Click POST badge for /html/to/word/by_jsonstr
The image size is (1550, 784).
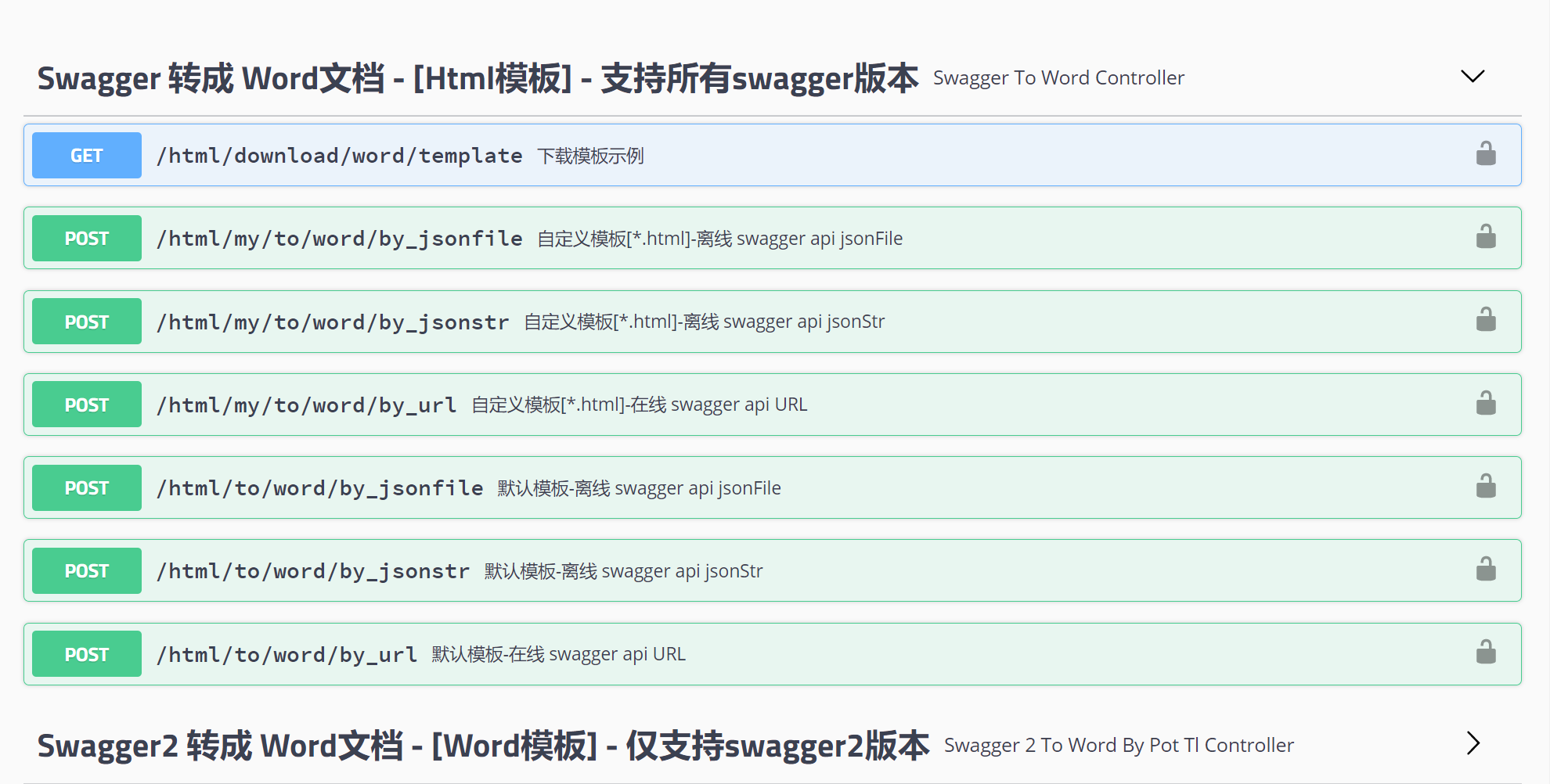(x=87, y=570)
